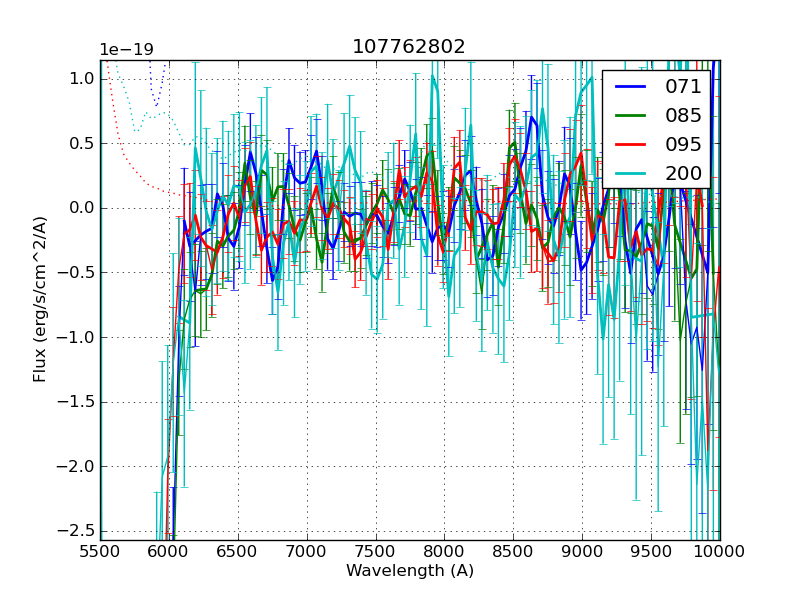Image resolution: width=800 pixels, height=600 pixels.
Task: Click the legend label 095
Action: (683, 145)
